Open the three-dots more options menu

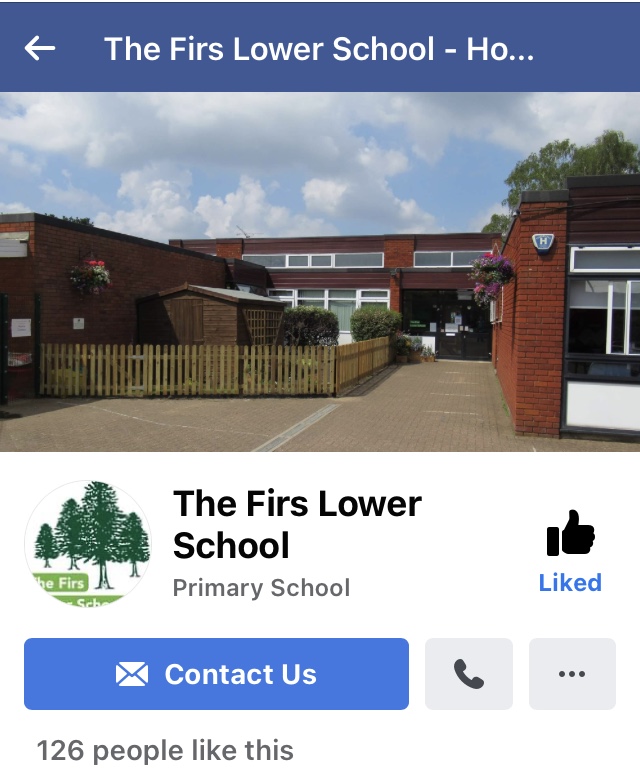point(572,674)
